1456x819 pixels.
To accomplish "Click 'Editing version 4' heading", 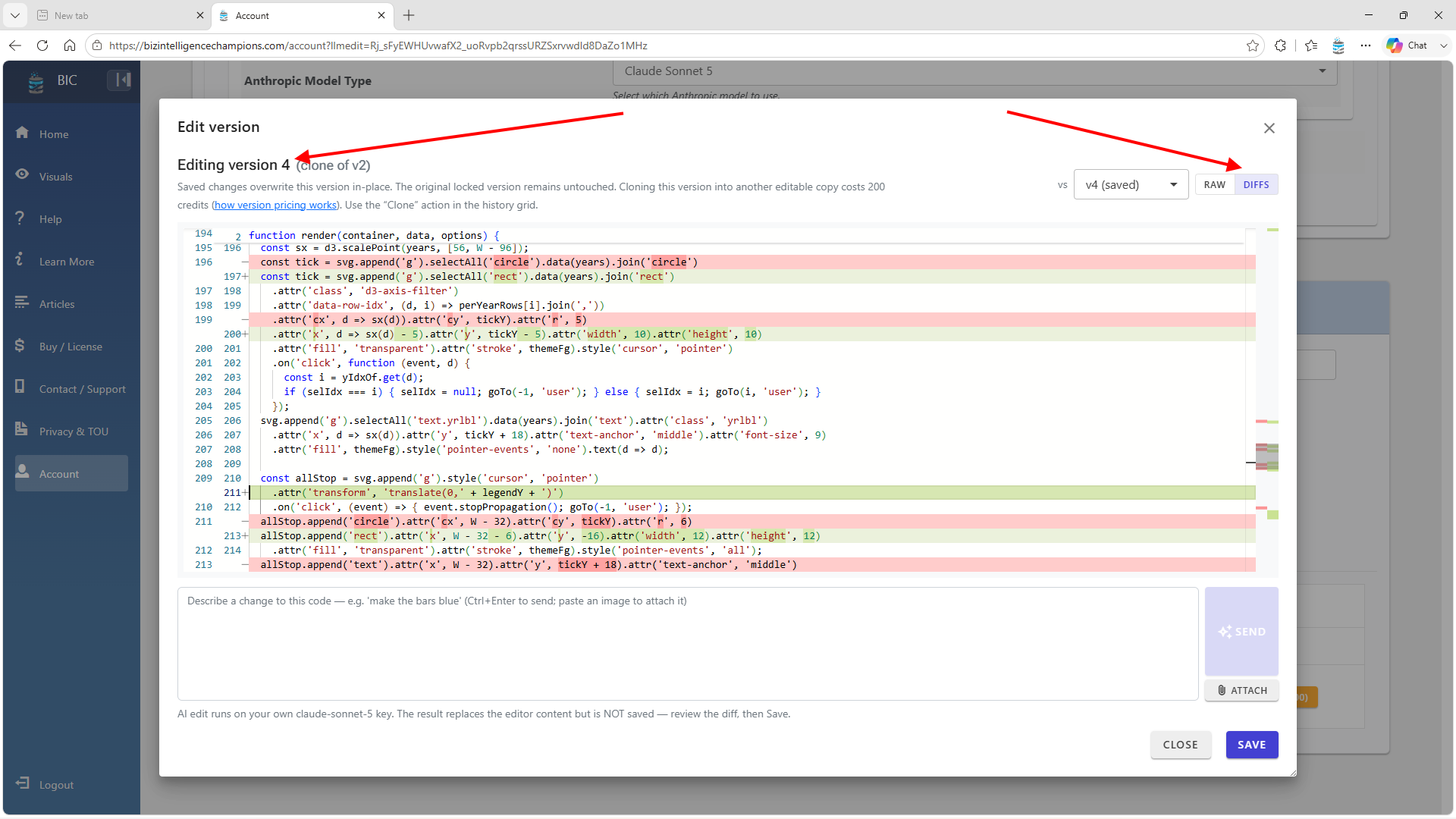I will (x=234, y=165).
